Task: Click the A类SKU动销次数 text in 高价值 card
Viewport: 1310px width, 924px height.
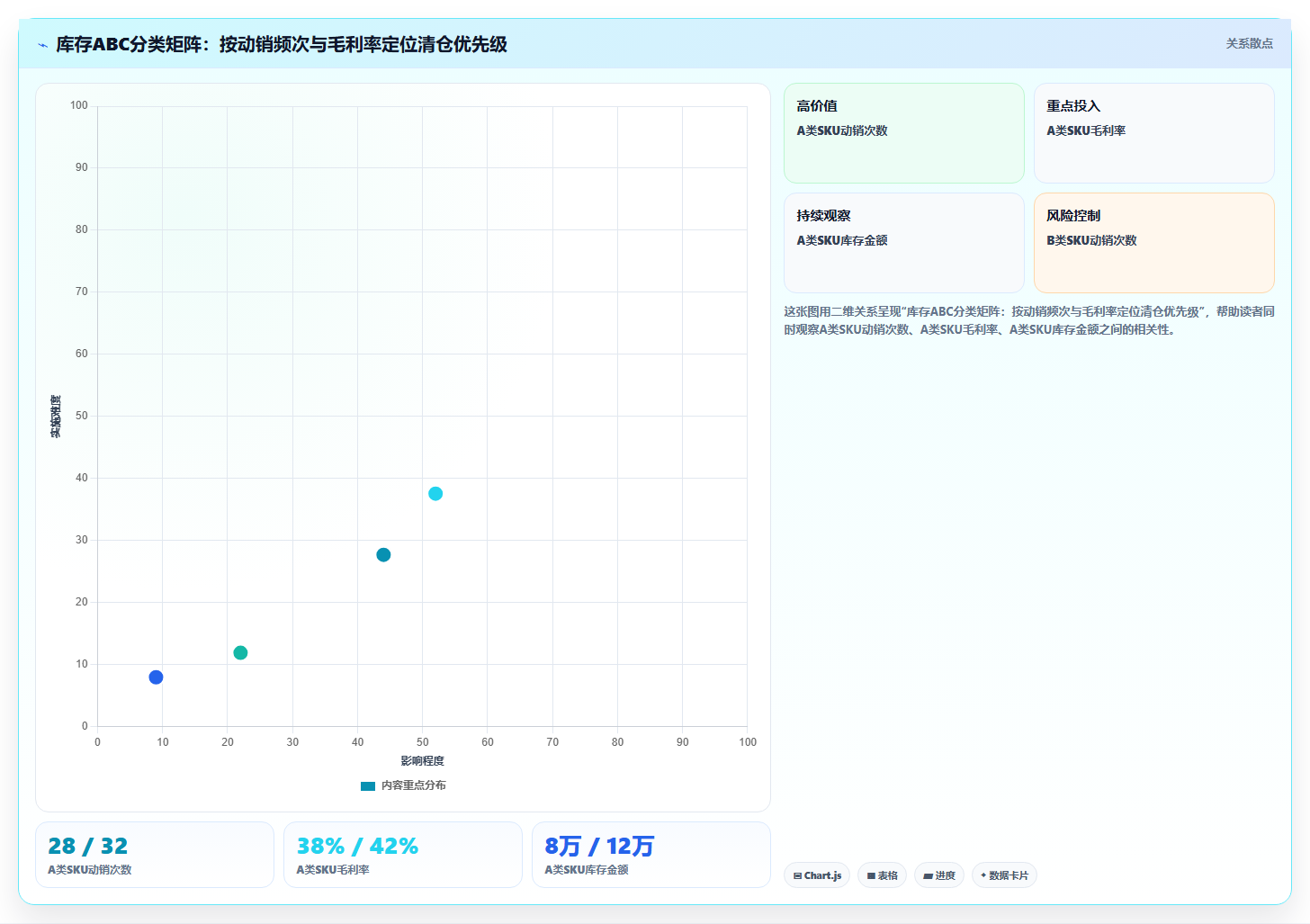Action: tap(842, 130)
